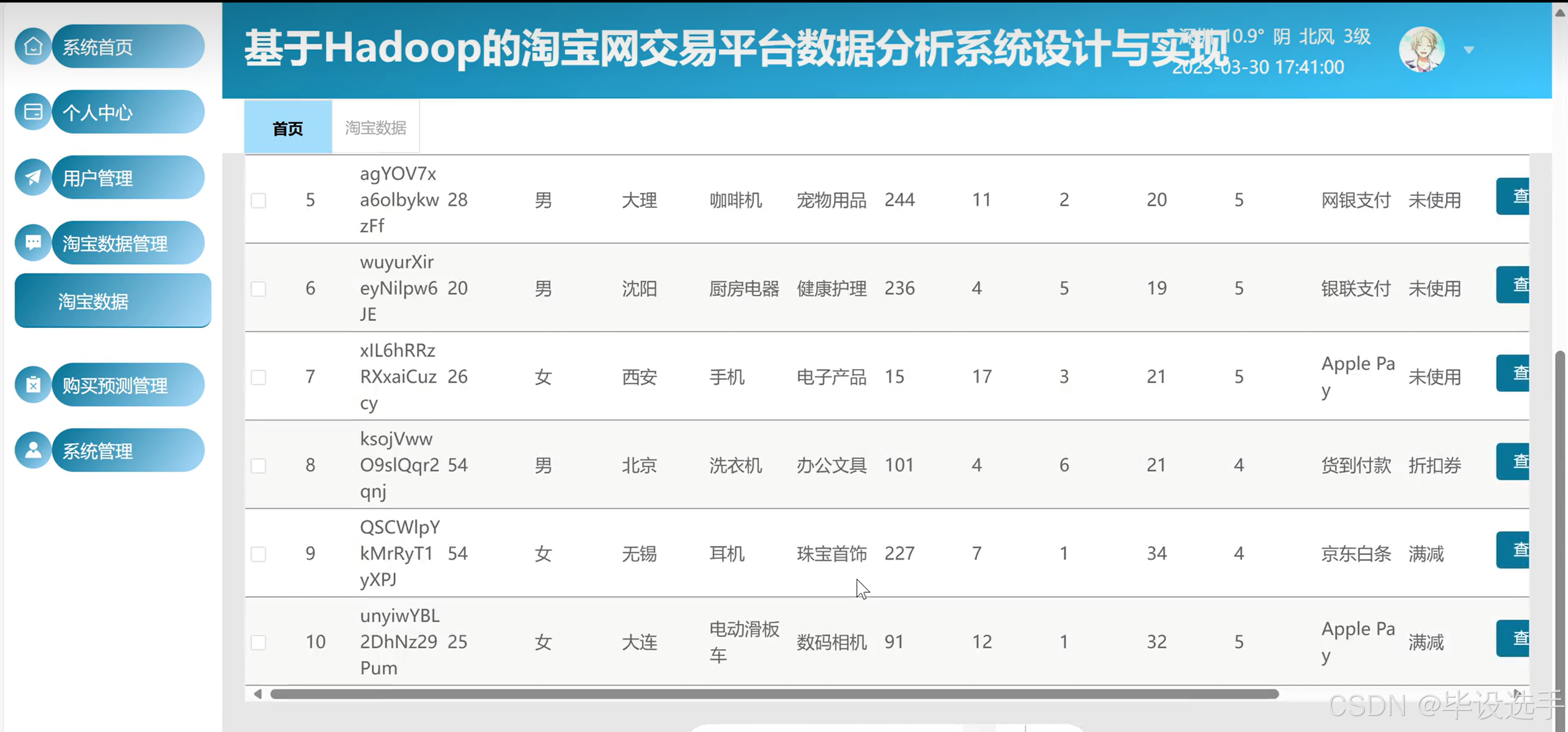Open the dropdown arrow next to avatar

[1469, 50]
